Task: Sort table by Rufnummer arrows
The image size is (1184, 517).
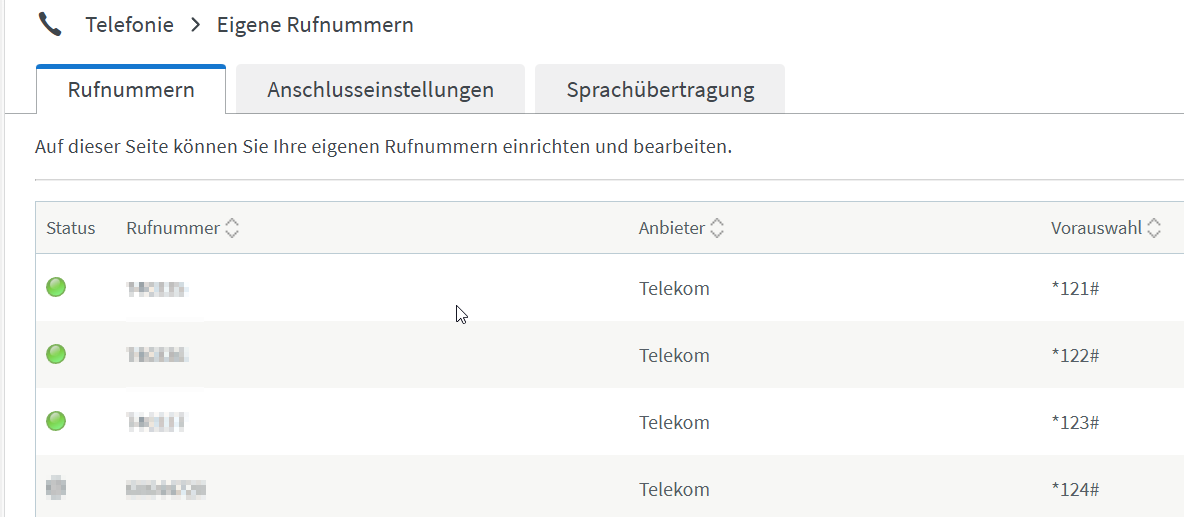Action: 232,228
